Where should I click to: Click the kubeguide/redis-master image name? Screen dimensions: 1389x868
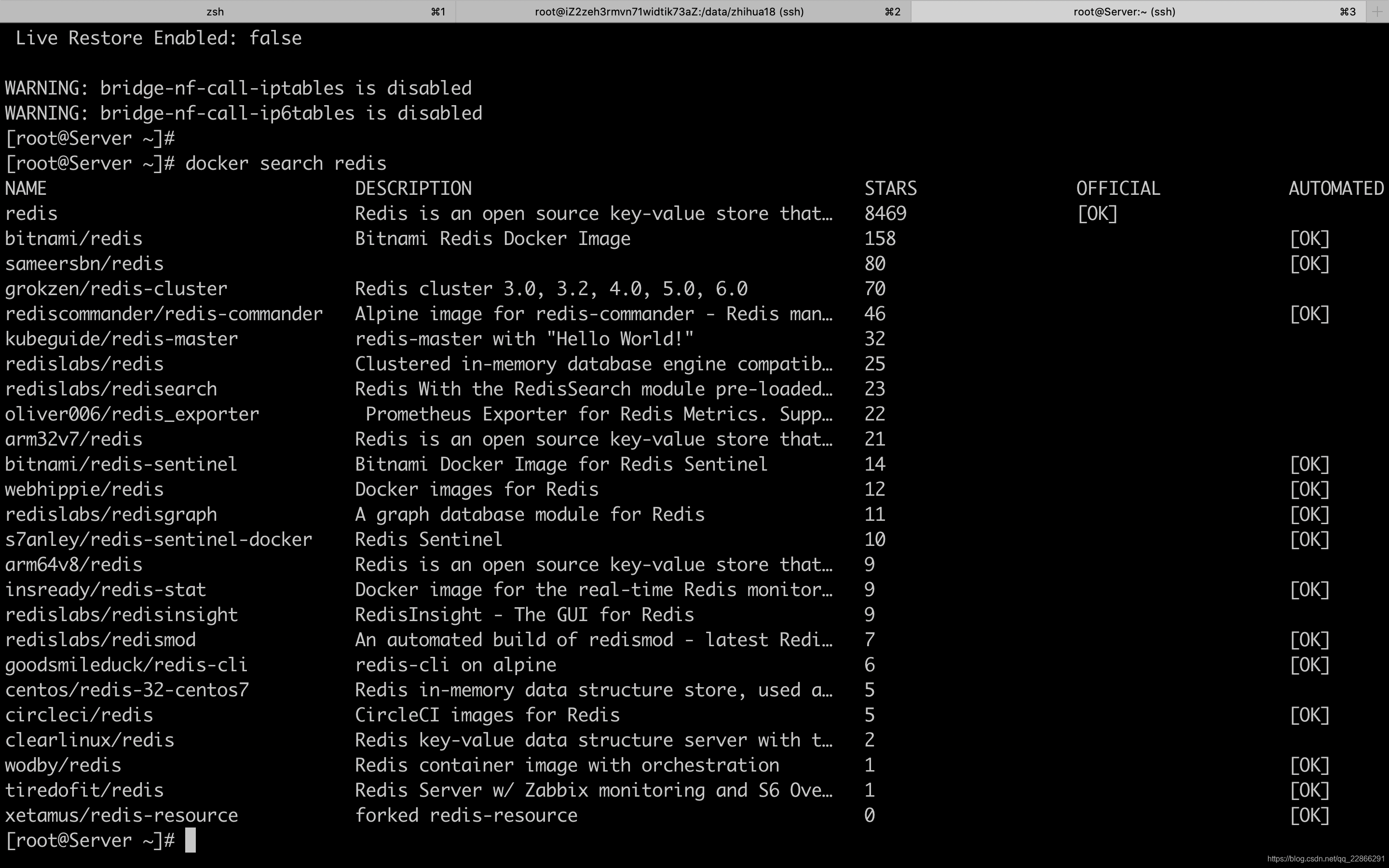point(121,339)
